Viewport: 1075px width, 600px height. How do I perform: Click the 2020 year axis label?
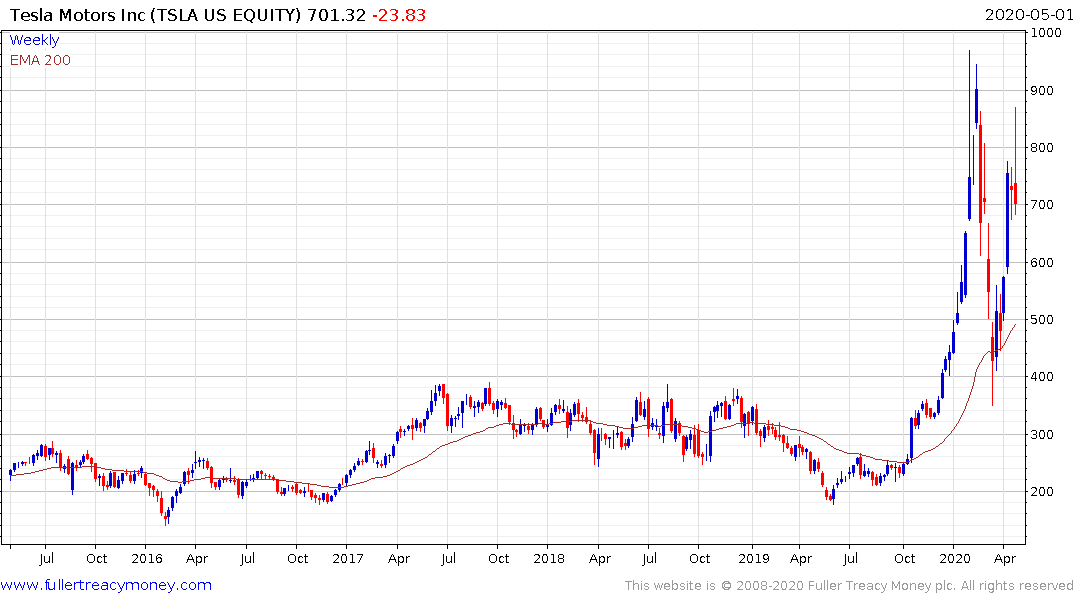(954, 558)
